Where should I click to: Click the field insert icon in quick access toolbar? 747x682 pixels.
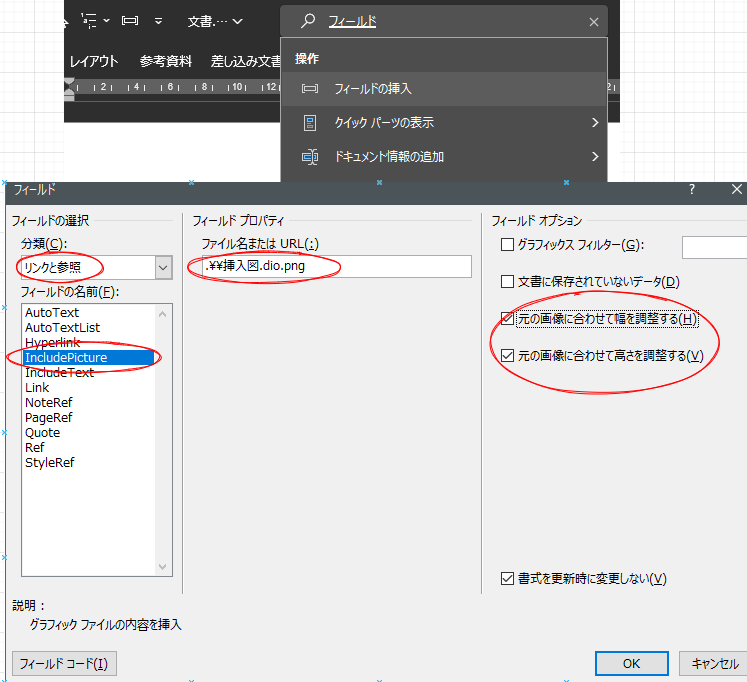130,20
